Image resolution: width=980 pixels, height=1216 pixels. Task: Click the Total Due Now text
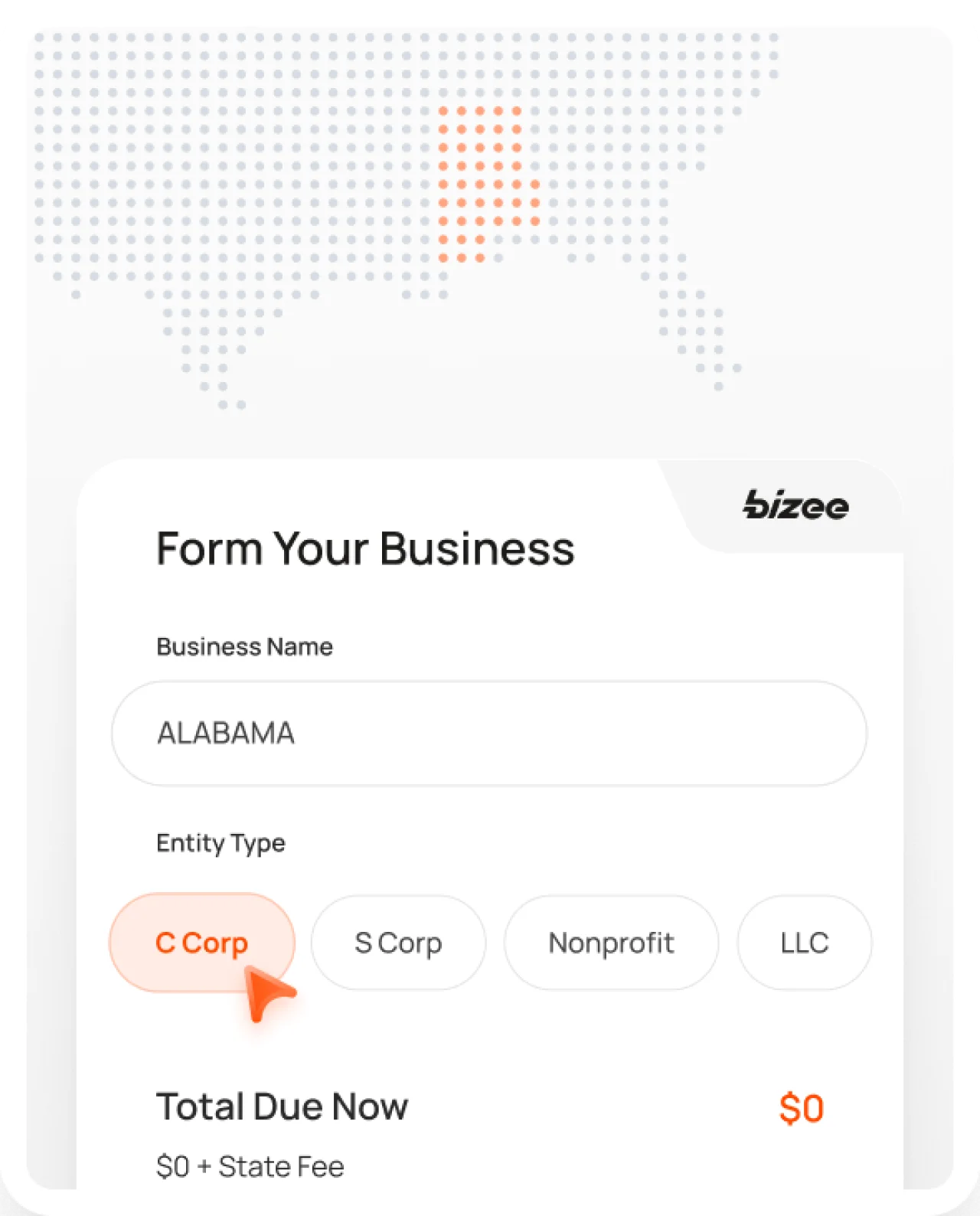(x=282, y=1106)
